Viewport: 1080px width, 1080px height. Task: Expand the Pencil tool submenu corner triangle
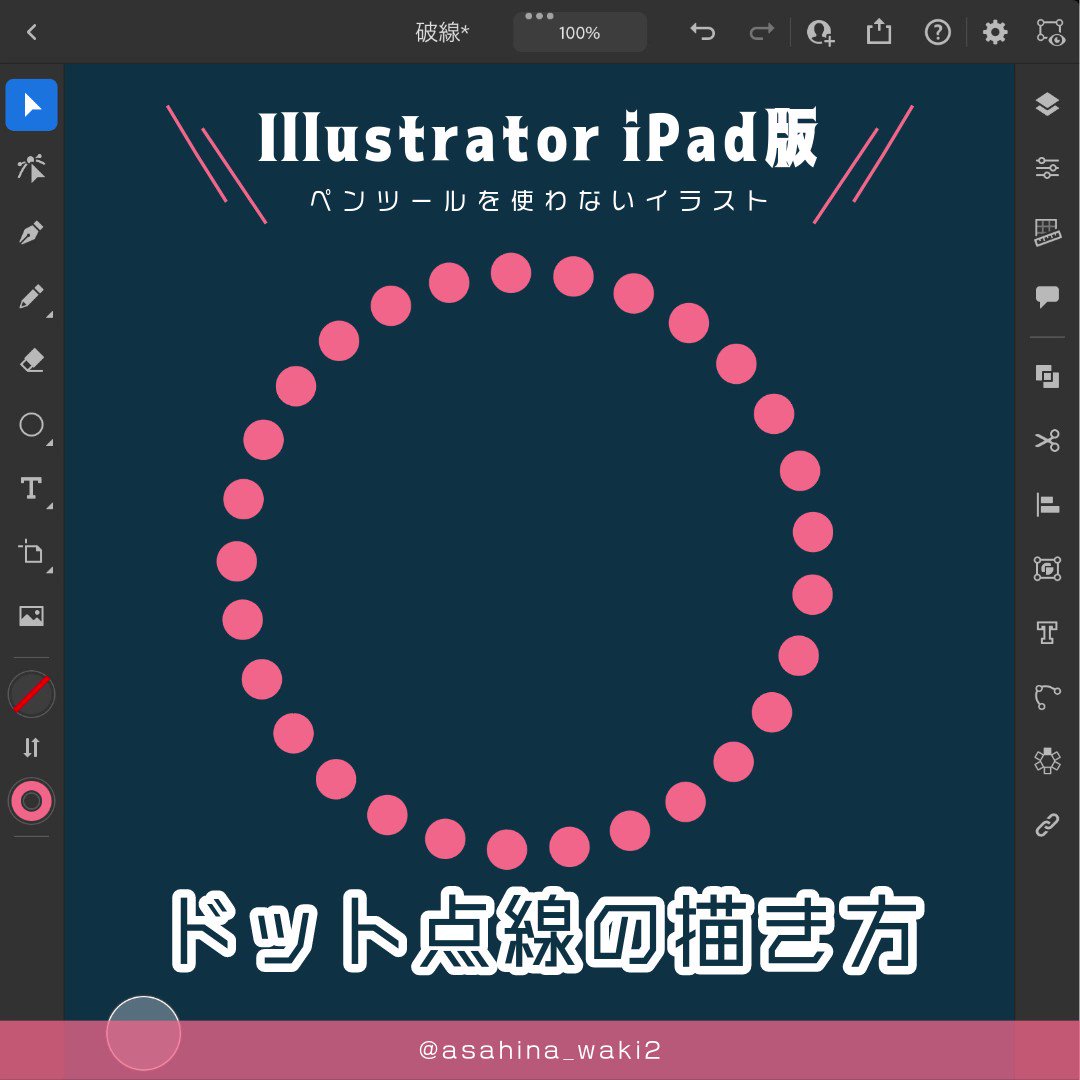[50, 314]
